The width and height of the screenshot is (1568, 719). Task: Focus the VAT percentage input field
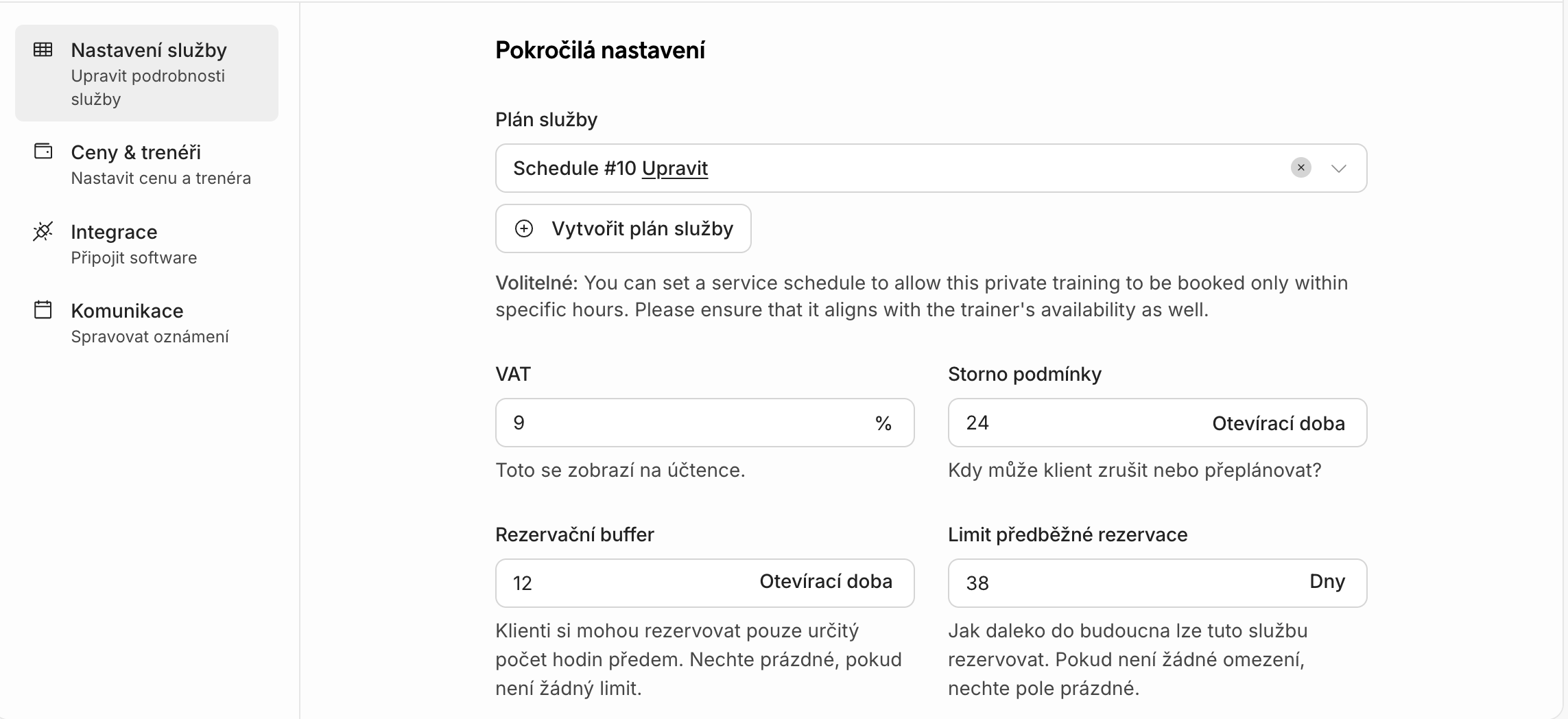pos(686,423)
